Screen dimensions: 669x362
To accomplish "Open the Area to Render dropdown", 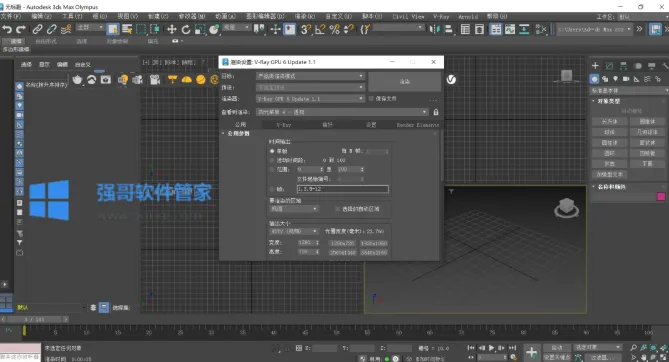I will [x=294, y=209].
